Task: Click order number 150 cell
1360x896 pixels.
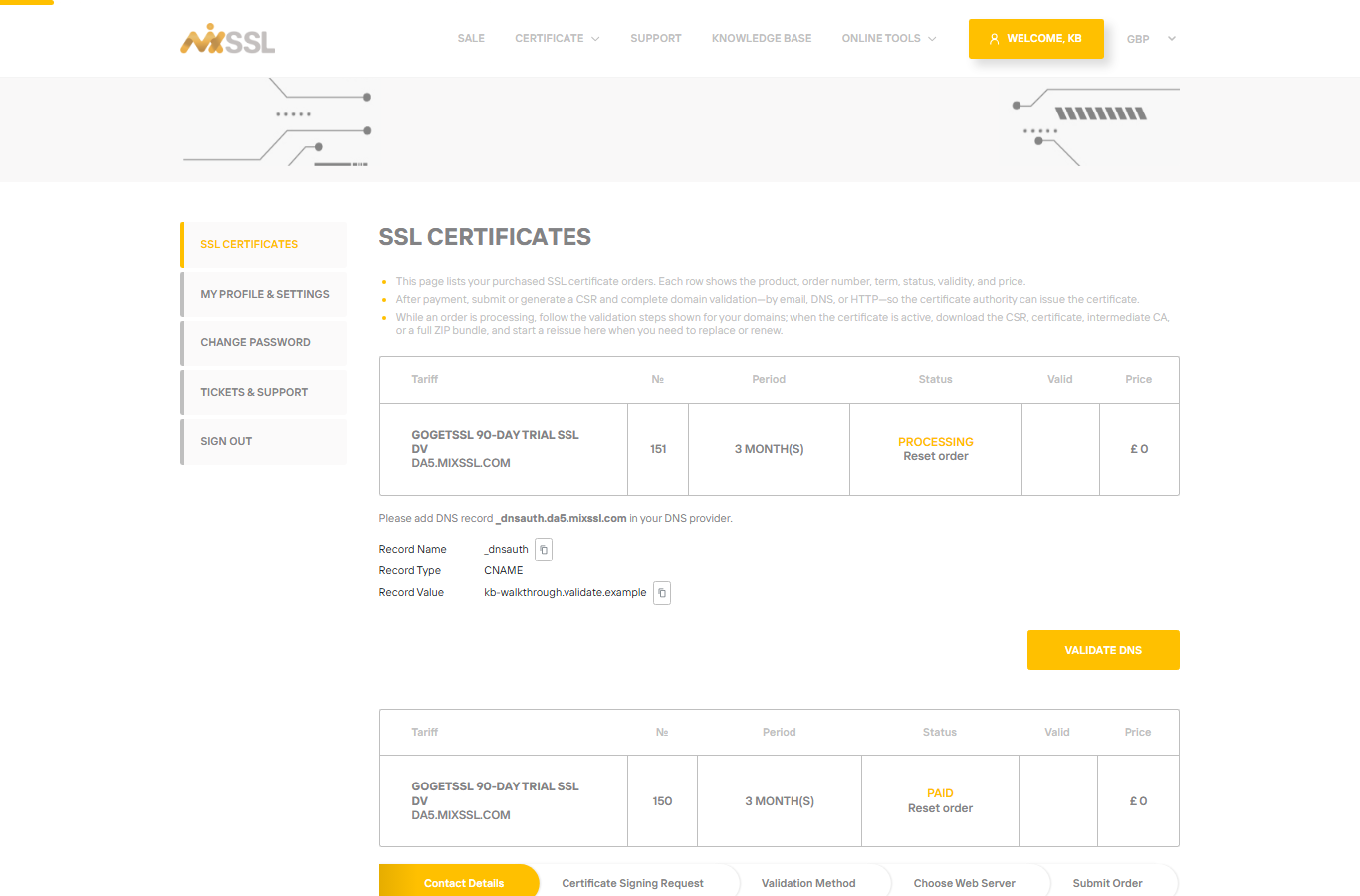Action: click(662, 801)
